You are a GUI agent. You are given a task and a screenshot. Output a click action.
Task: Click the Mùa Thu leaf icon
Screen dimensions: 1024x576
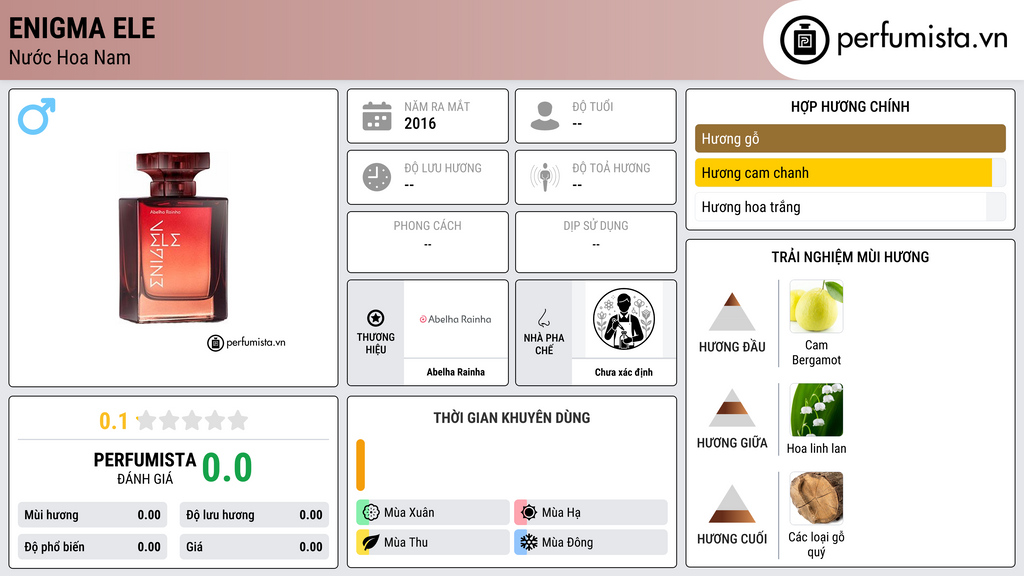(x=371, y=542)
